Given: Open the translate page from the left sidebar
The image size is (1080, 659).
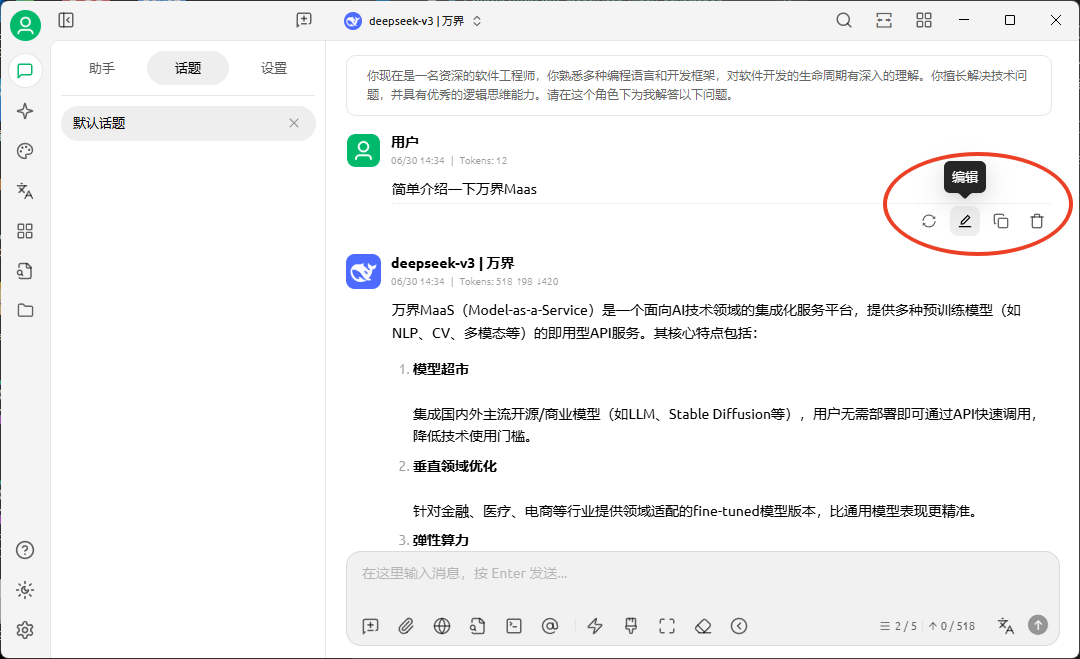Looking at the screenshot, I should click(x=25, y=191).
